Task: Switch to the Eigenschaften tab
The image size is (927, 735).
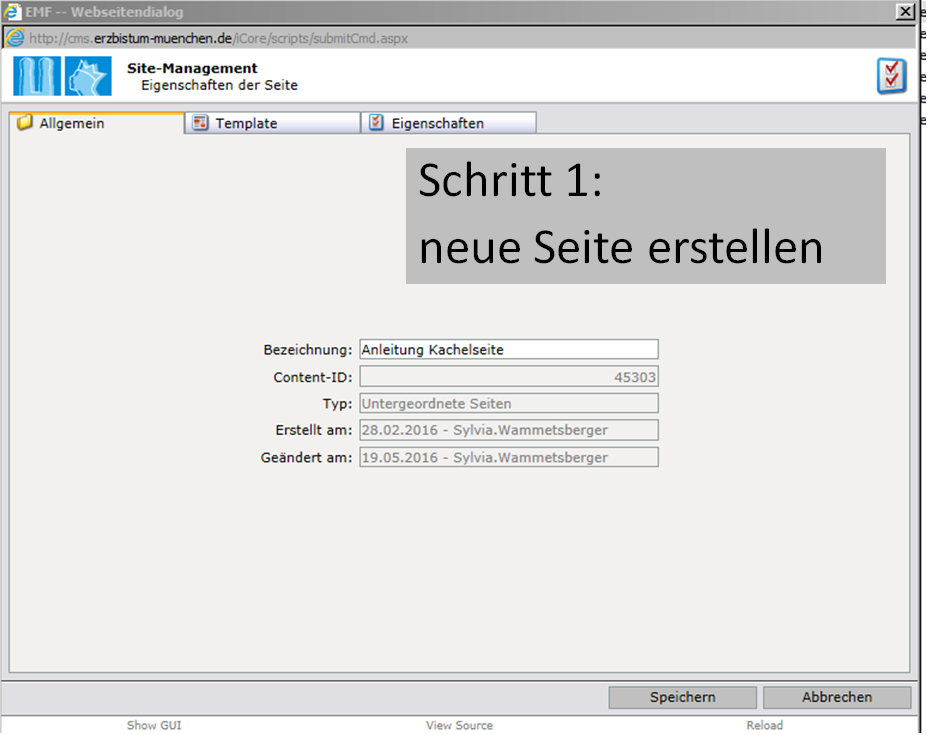Action: pyautogui.click(x=449, y=123)
